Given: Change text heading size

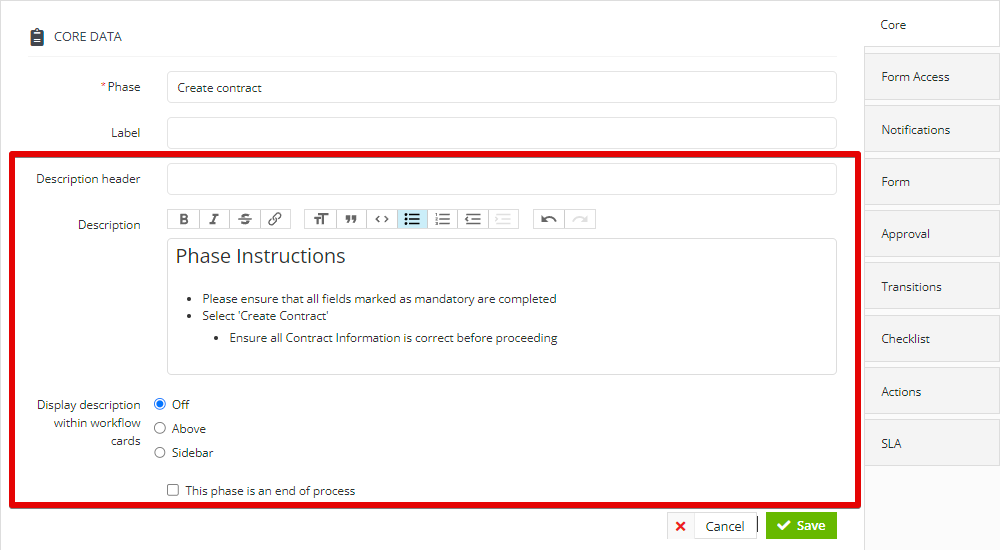Looking at the screenshot, I should [320, 219].
